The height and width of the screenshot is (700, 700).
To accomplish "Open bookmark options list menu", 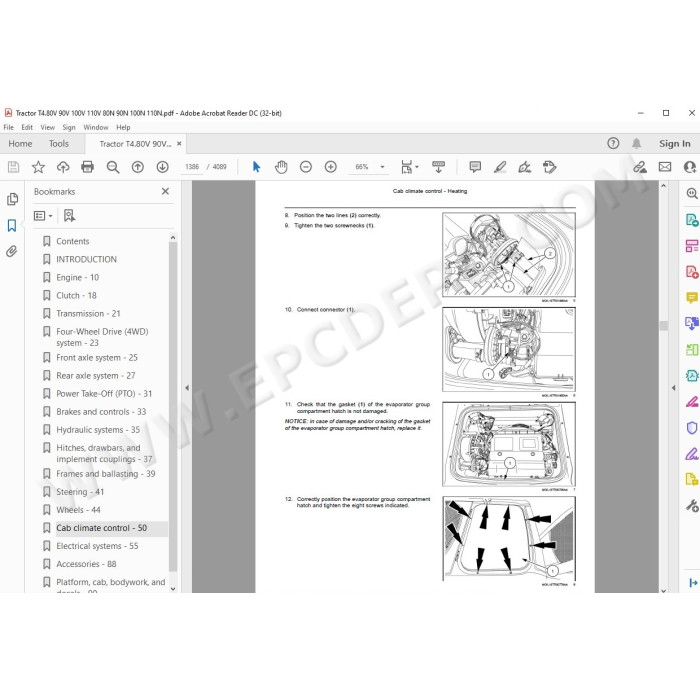I will pos(43,216).
